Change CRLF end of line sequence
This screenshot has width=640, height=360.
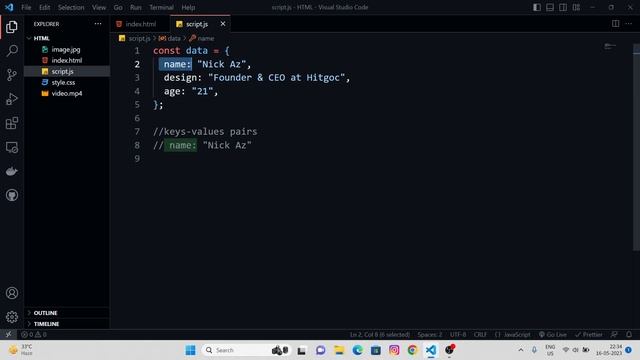click(480, 334)
